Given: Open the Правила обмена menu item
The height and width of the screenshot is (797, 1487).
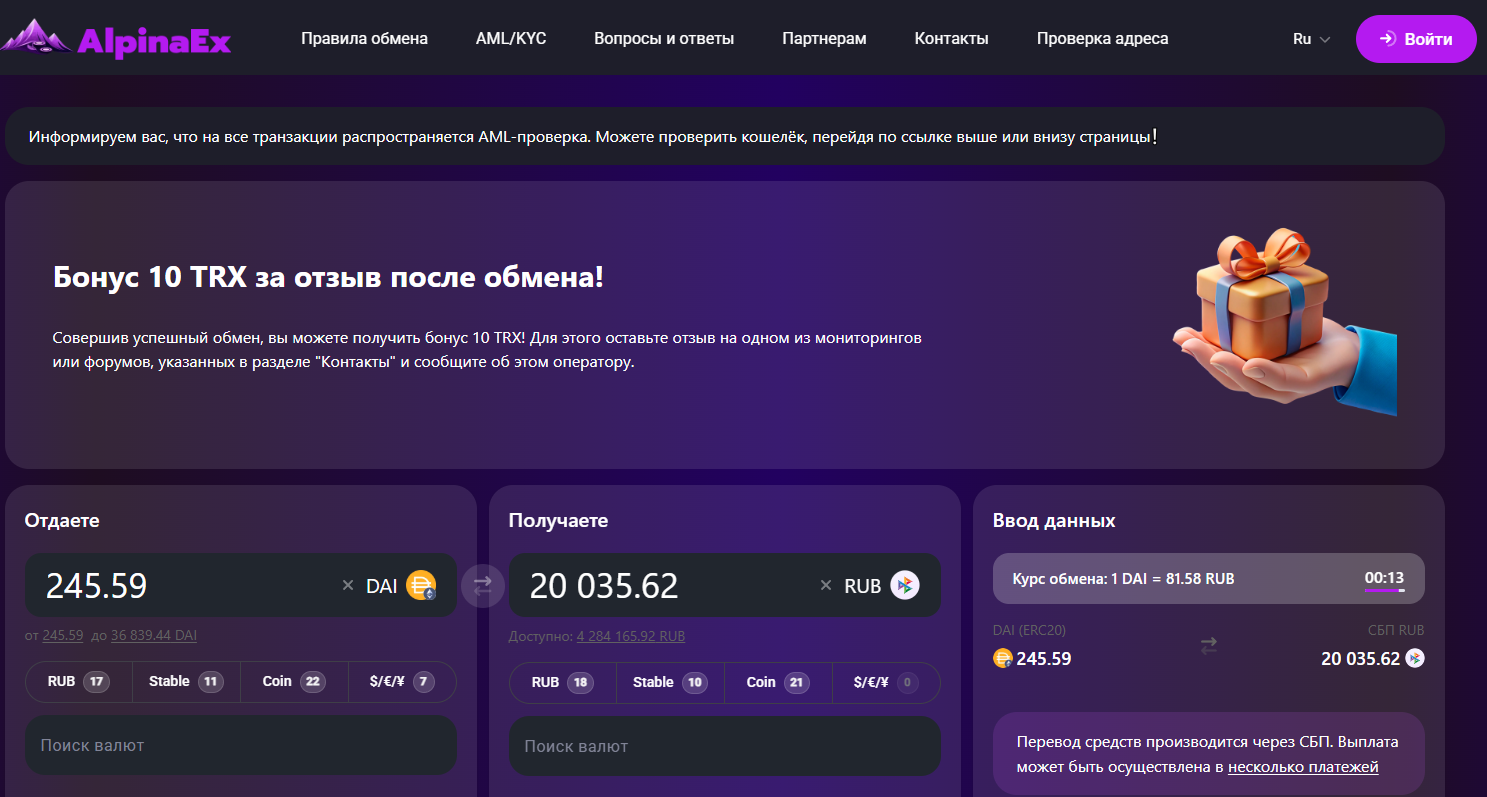Looking at the screenshot, I should click(x=364, y=39).
